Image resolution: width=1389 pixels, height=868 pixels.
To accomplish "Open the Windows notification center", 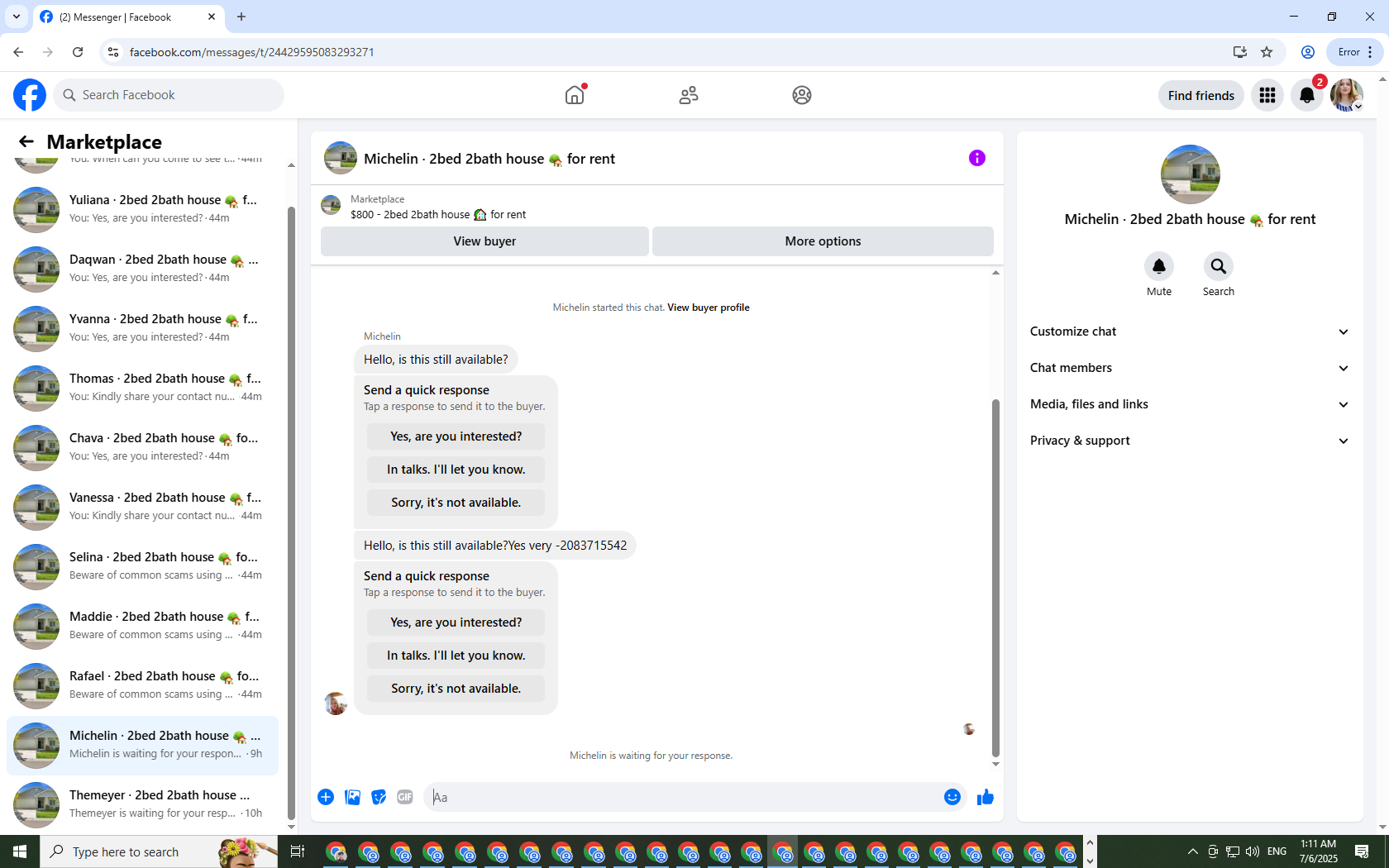I will pos(1362,851).
